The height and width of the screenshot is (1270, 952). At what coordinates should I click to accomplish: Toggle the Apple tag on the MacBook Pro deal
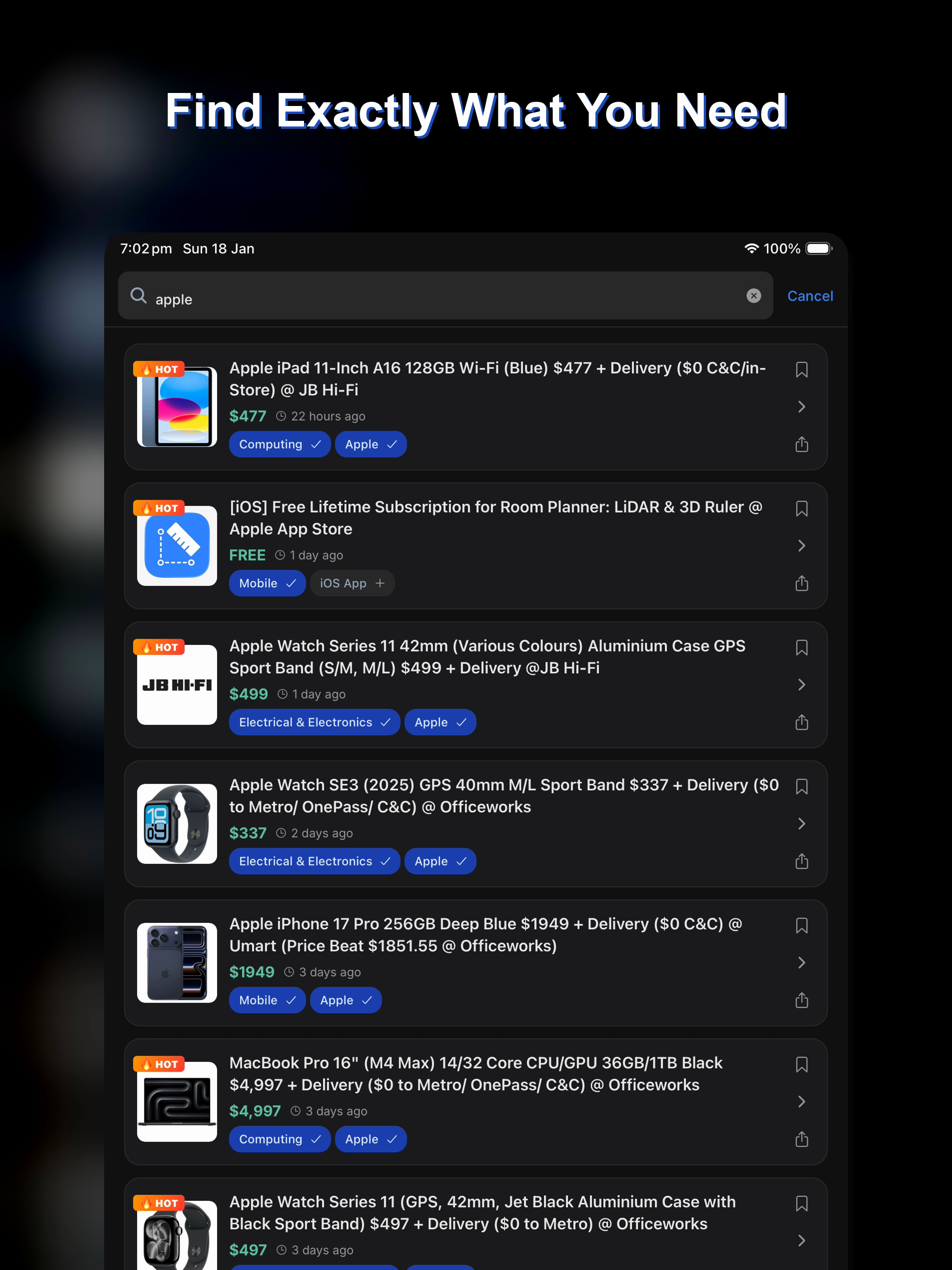coord(371,1139)
